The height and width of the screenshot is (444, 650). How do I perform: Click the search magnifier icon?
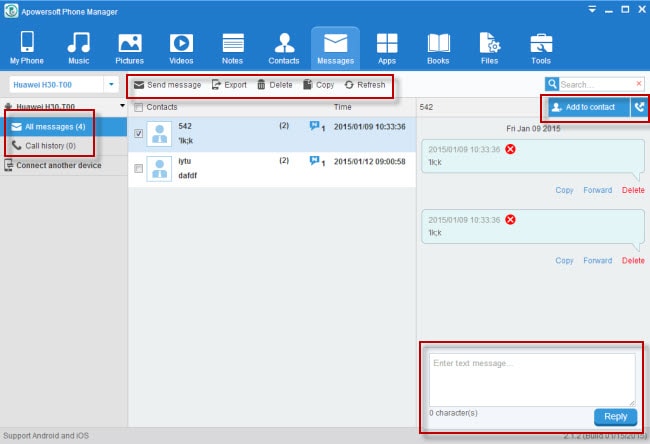click(x=552, y=84)
